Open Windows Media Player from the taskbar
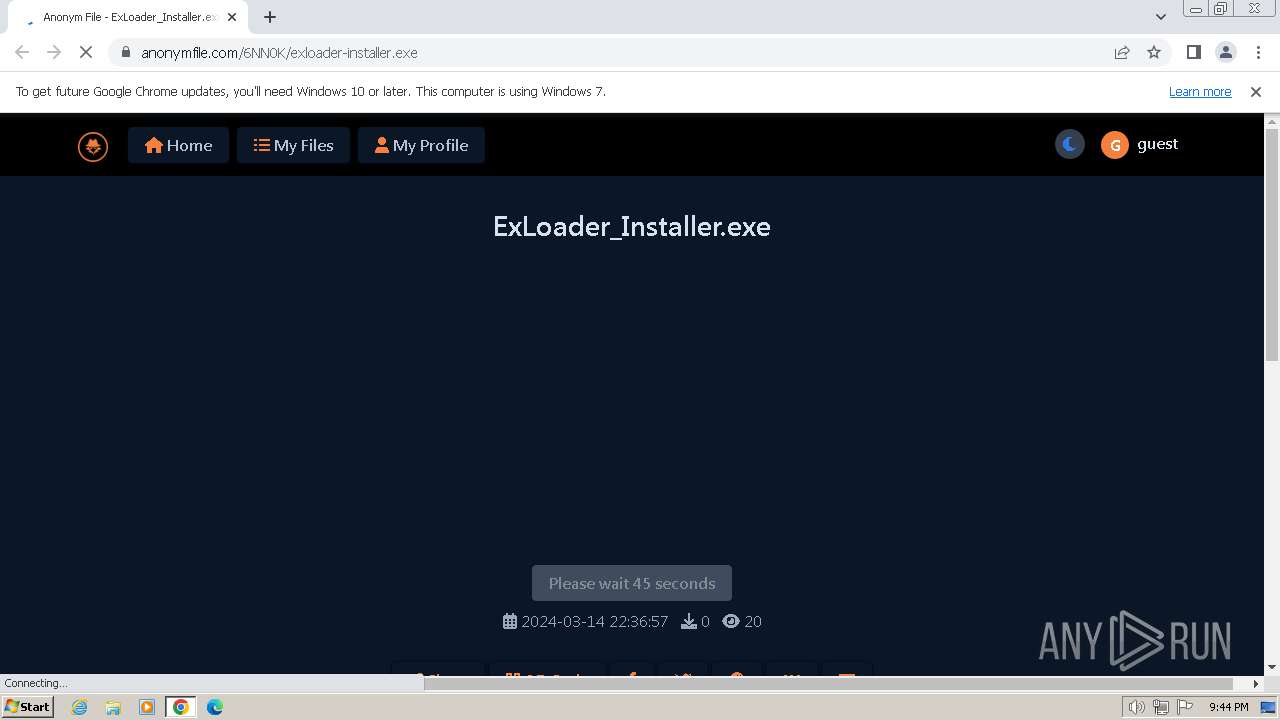1280x720 pixels. [147, 707]
